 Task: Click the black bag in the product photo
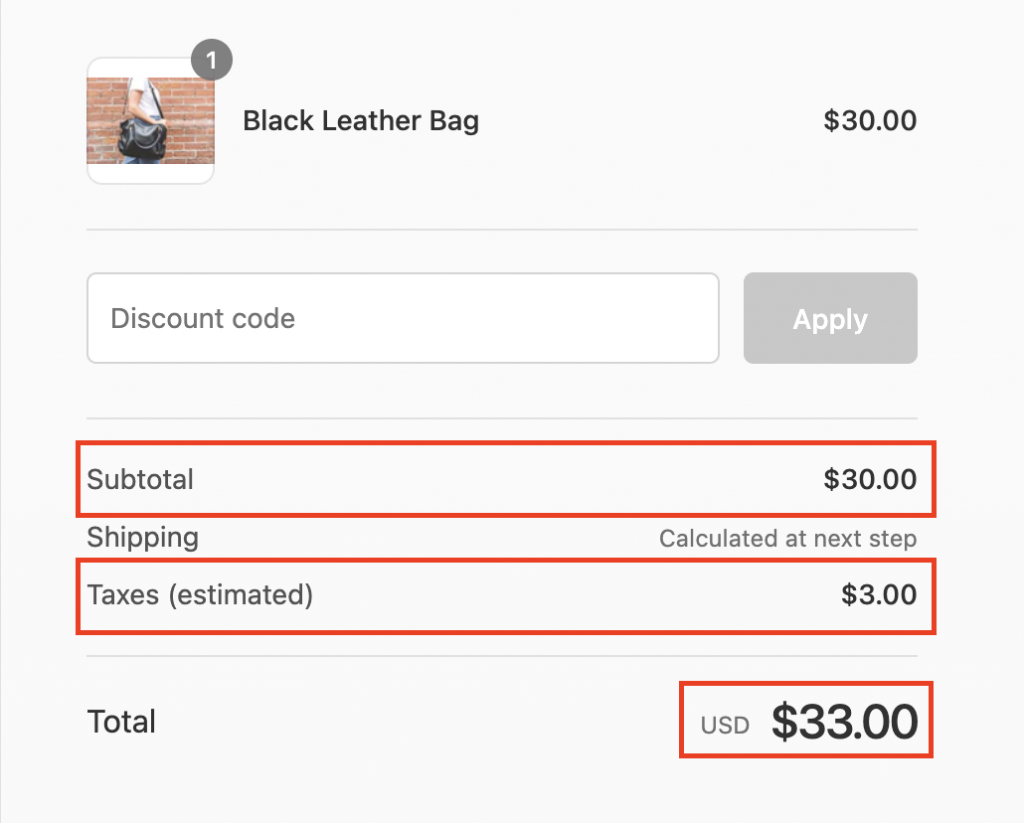142,138
